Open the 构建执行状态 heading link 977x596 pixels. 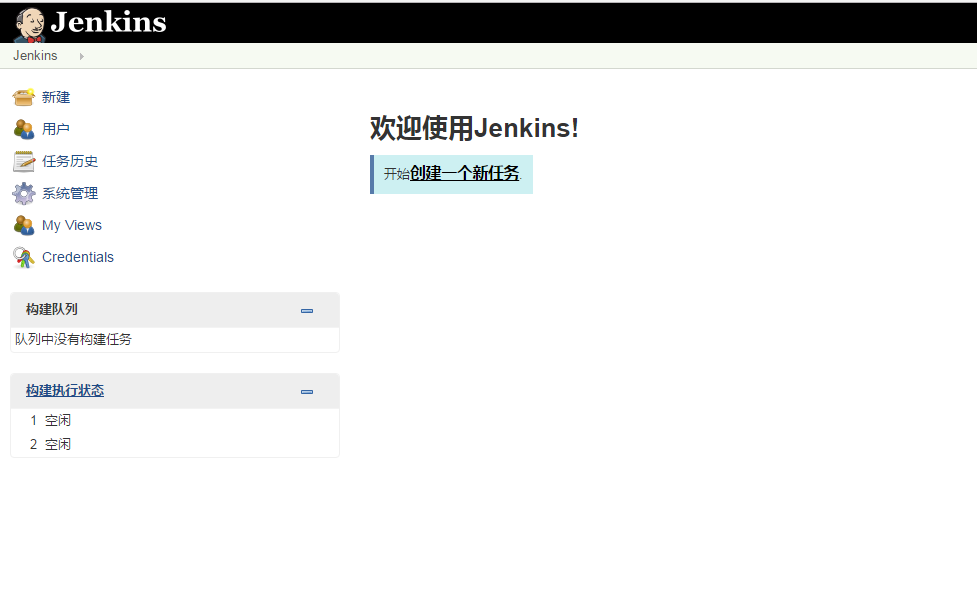point(65,391)
